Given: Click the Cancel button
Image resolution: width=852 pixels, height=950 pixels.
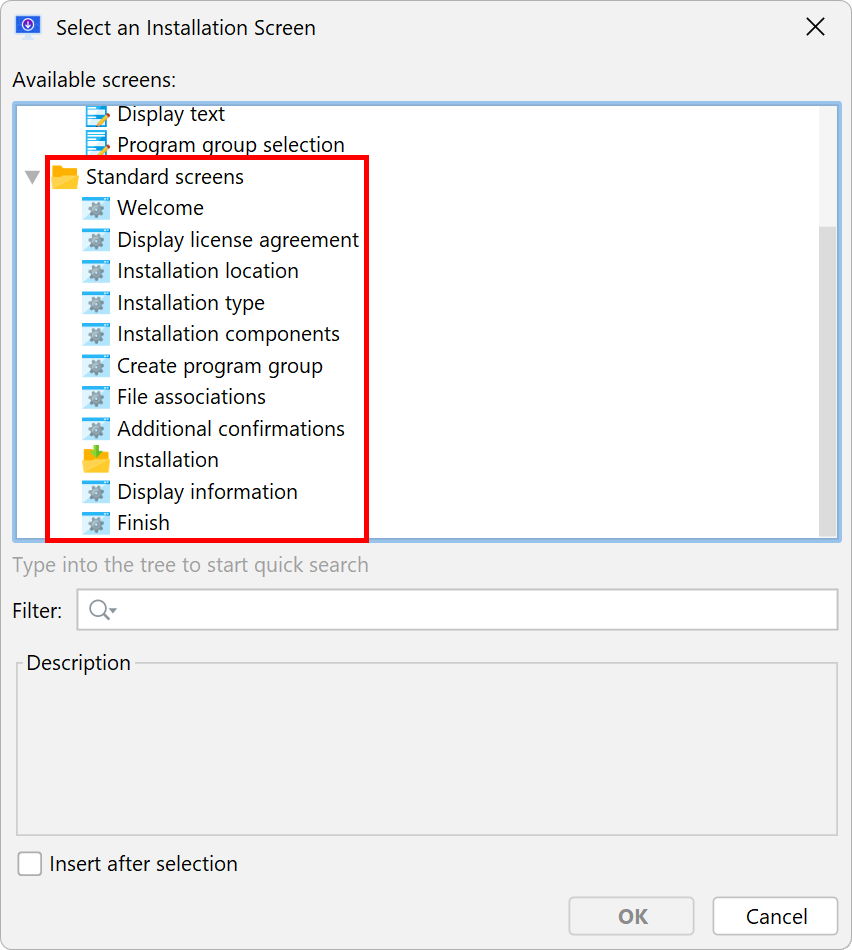Looking at the screenshot, I should 776,916.
